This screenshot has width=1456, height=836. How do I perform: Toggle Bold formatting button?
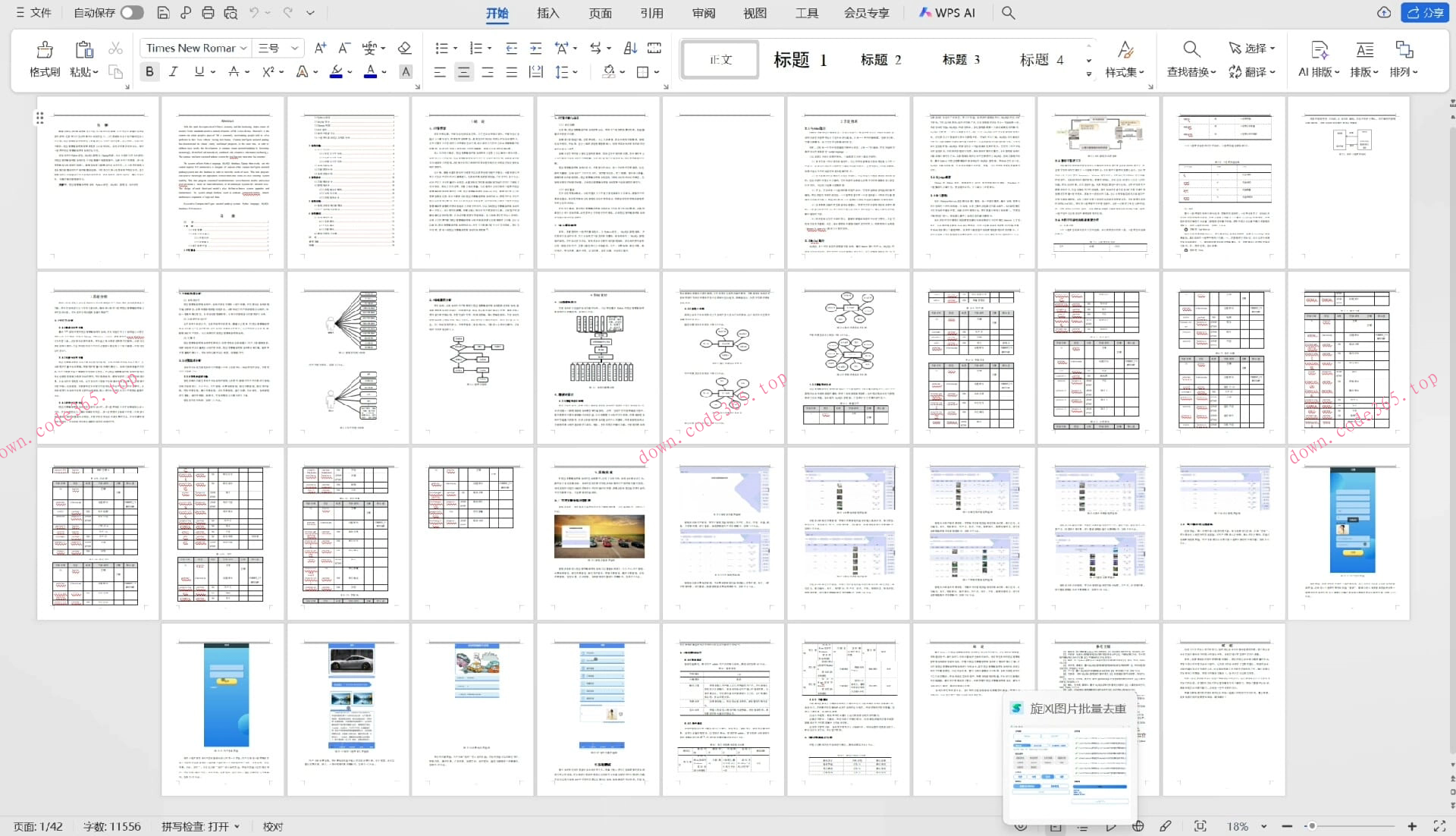149,71
